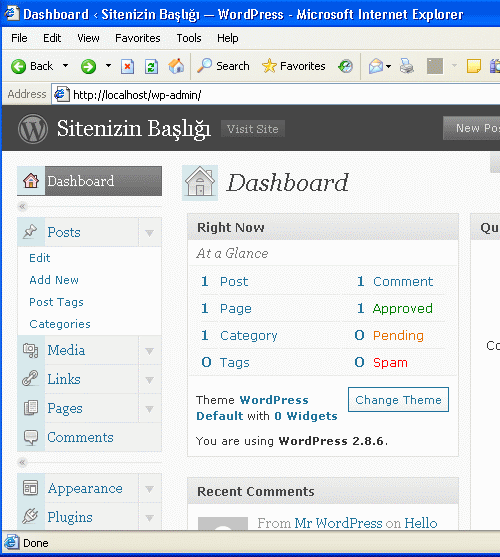
Task: Expand the Plugins submenu arrow
Action: 150,518
